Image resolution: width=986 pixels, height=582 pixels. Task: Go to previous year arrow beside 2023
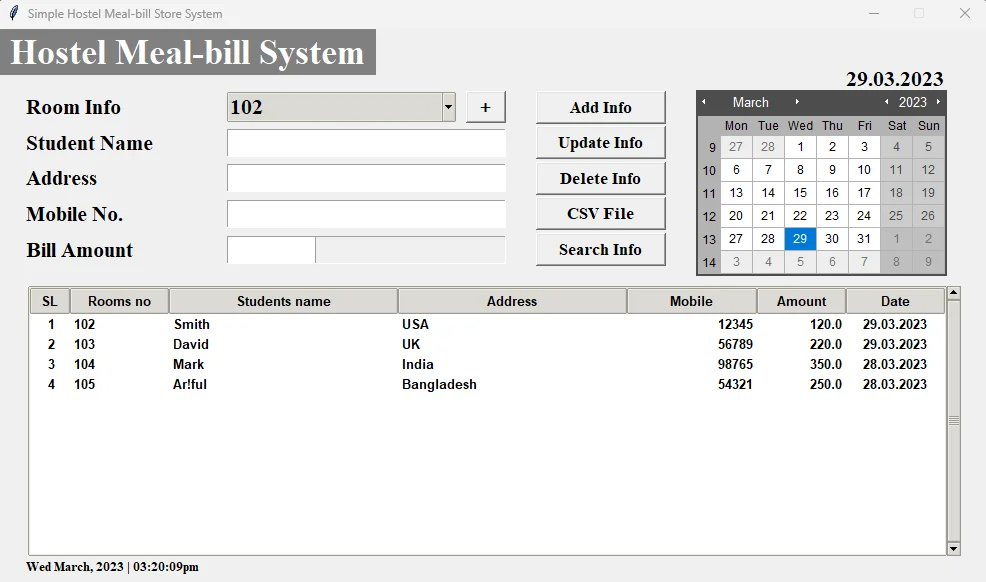pyautogui.click(x=887, y=102)
